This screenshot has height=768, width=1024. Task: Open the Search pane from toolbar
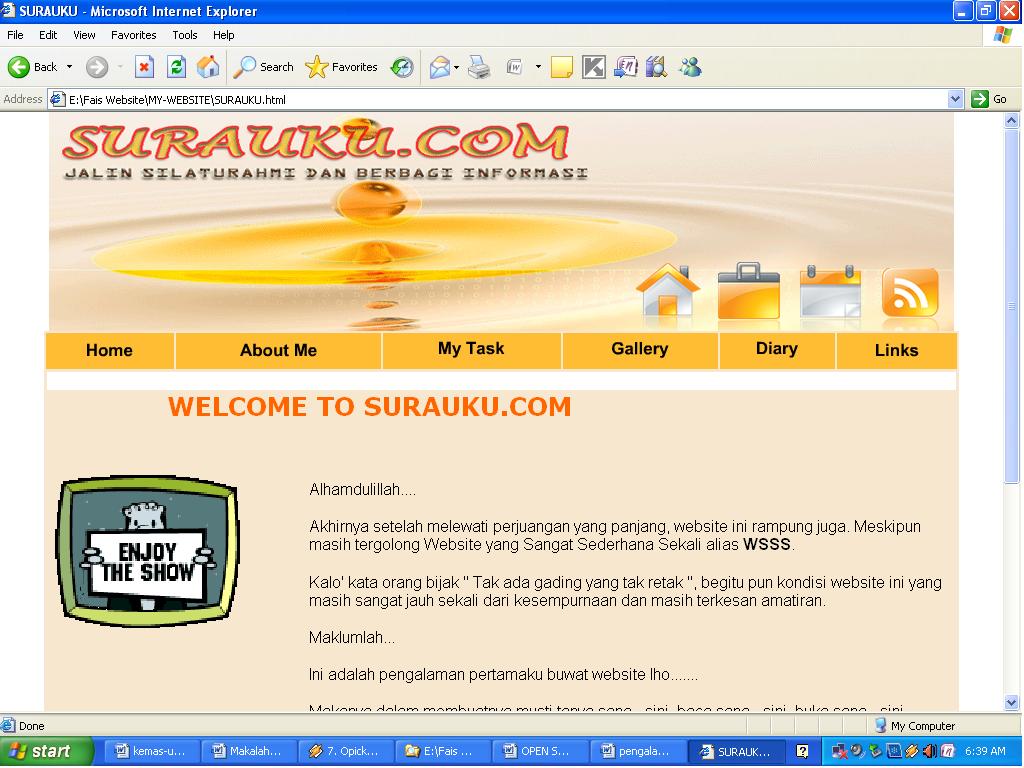coord(264,67)
